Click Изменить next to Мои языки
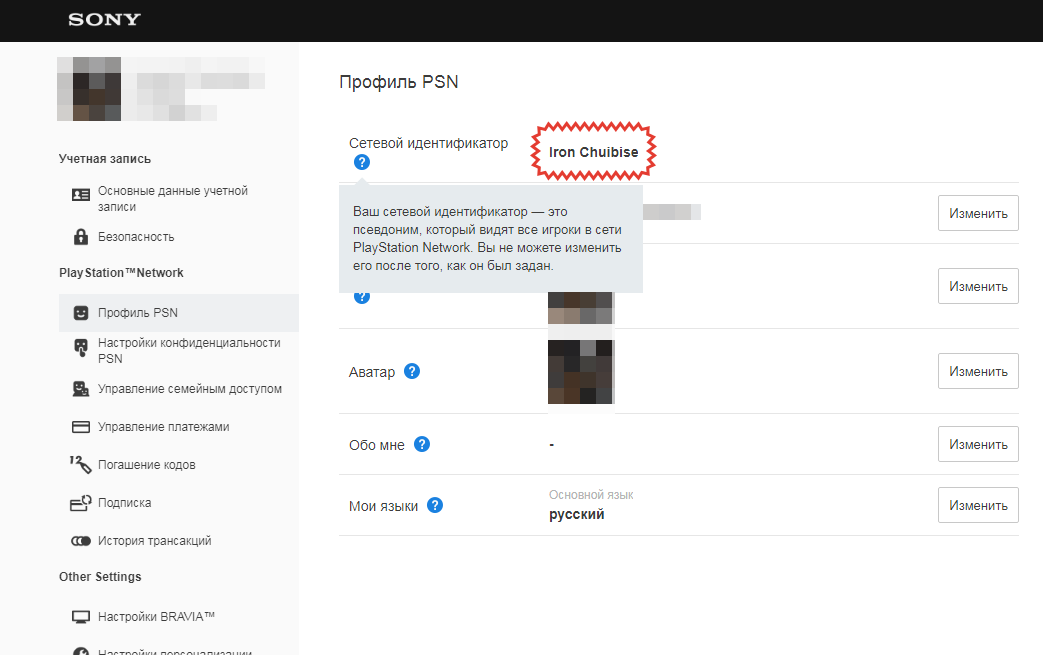The height and width of the screenshot is (655, 1043). coord(977,505)
